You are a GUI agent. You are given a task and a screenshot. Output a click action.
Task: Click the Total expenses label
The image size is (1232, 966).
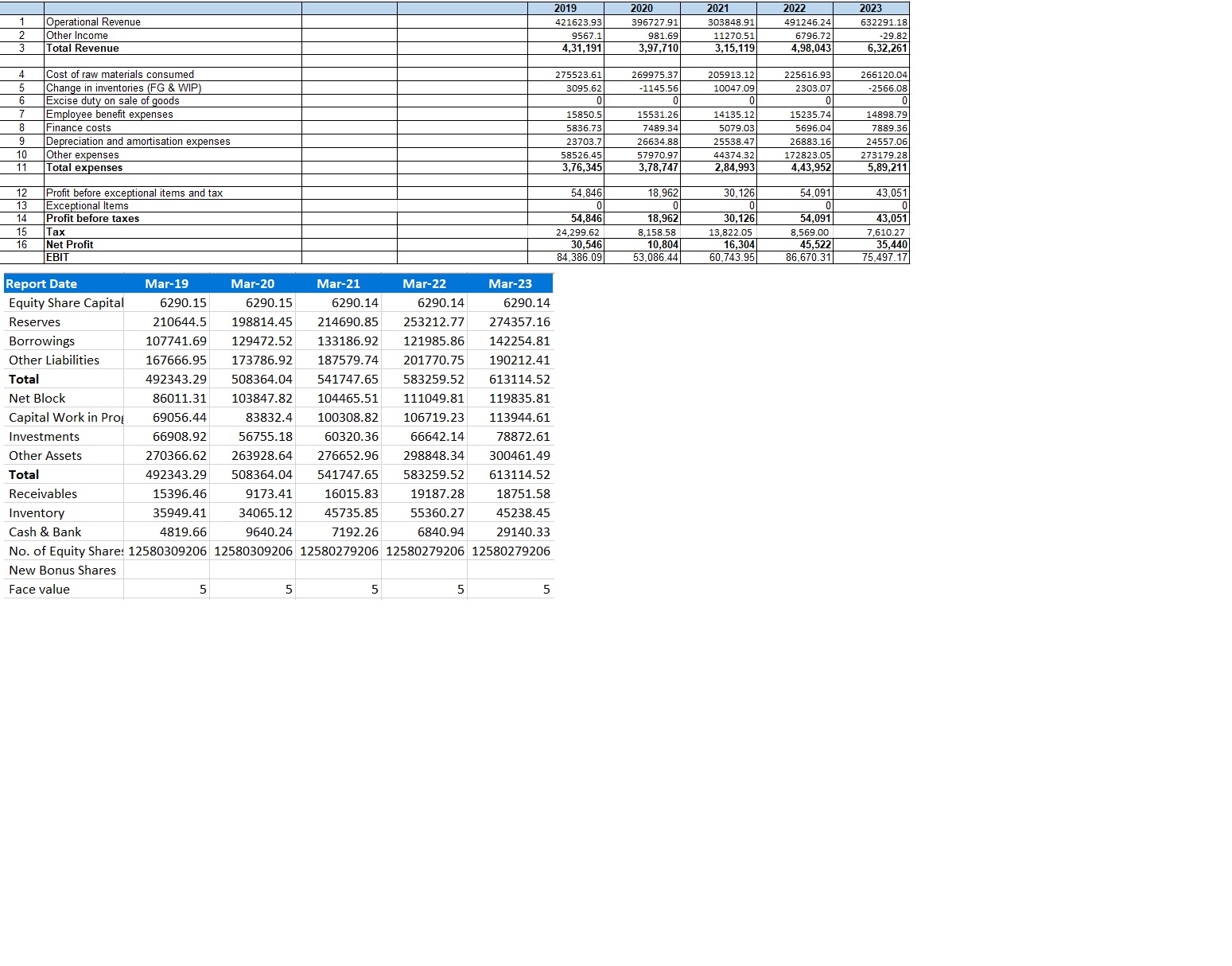pyautogui.click(x=84, y=167)
